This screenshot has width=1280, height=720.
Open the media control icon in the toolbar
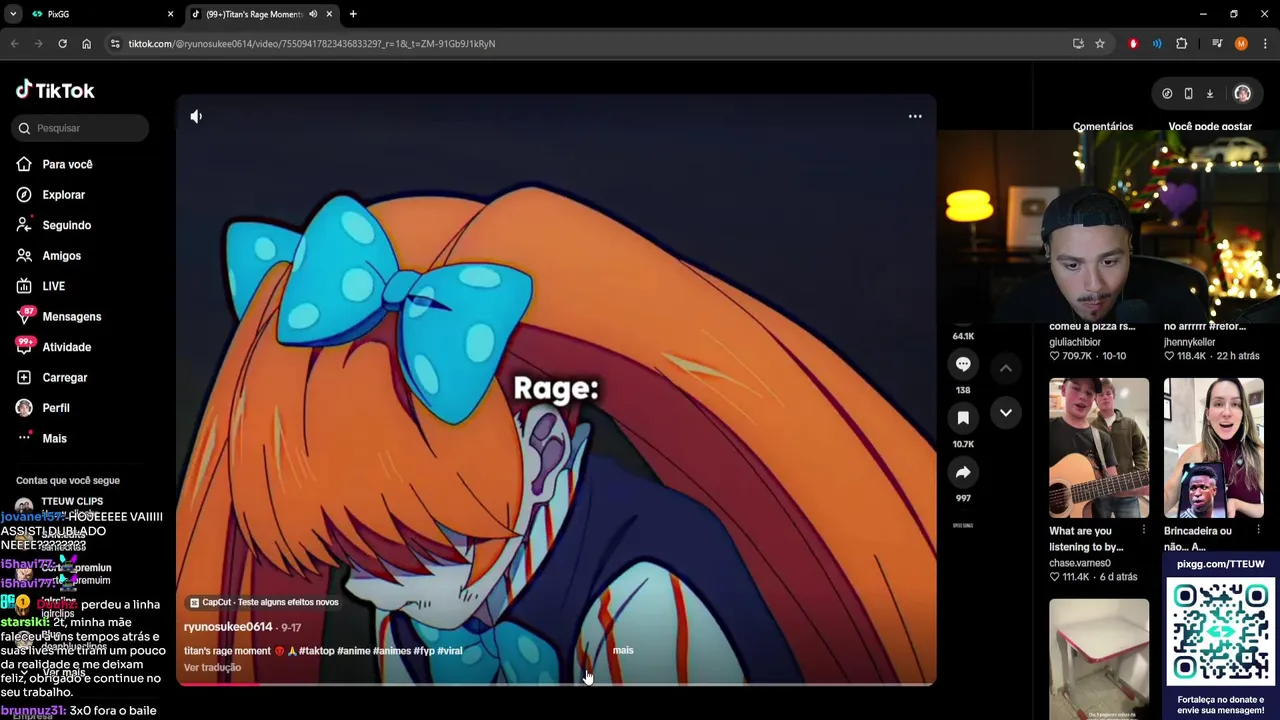click(x=1217, y=44)
